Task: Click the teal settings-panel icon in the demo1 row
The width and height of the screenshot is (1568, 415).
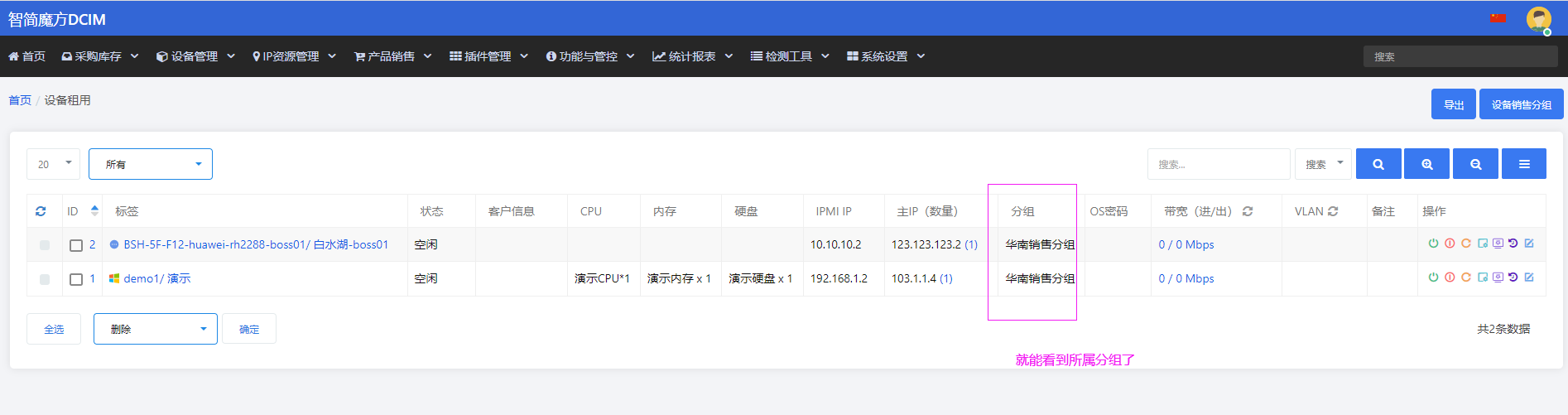Action: [1483, 277]
